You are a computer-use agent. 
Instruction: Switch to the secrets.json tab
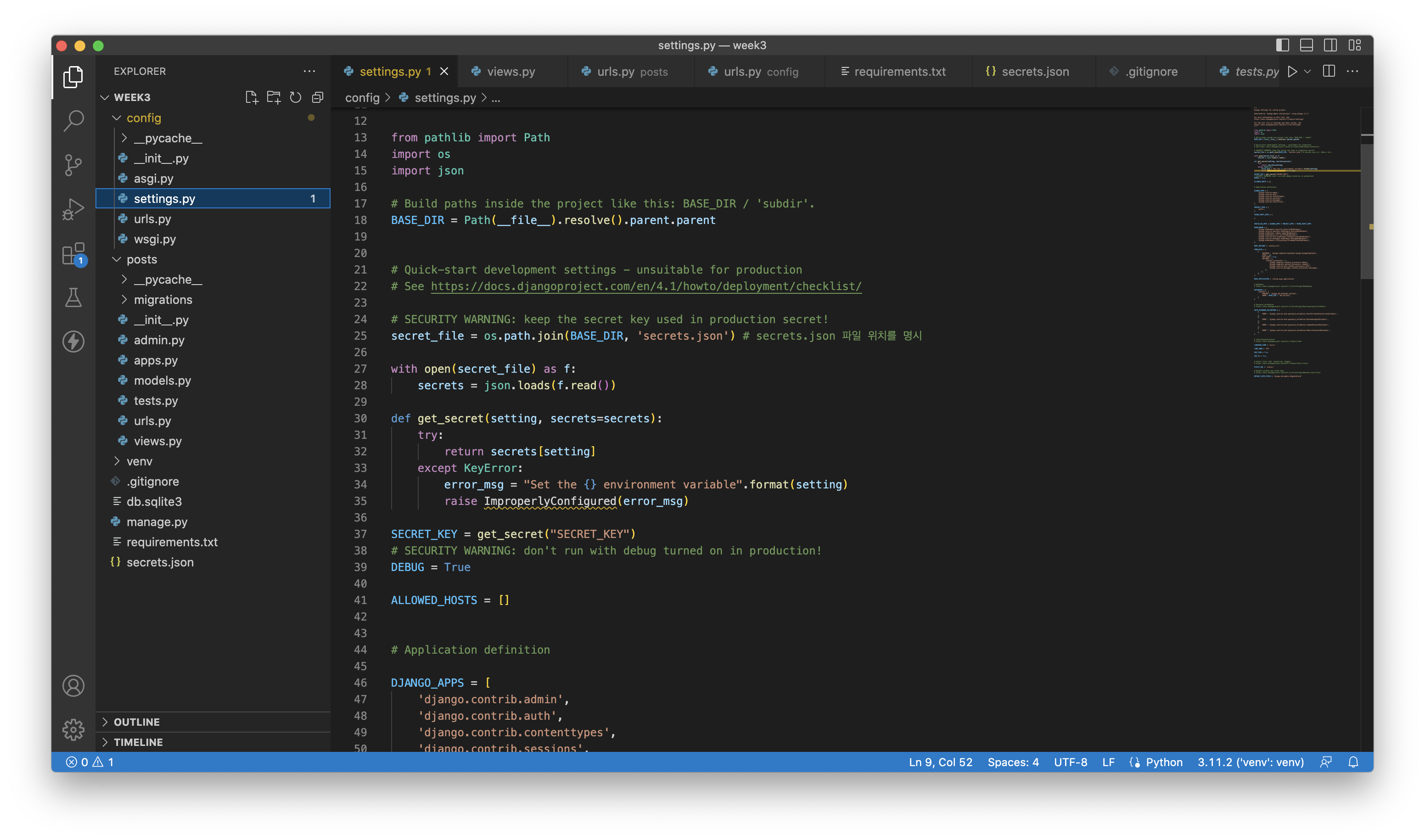coord(1033,71)
